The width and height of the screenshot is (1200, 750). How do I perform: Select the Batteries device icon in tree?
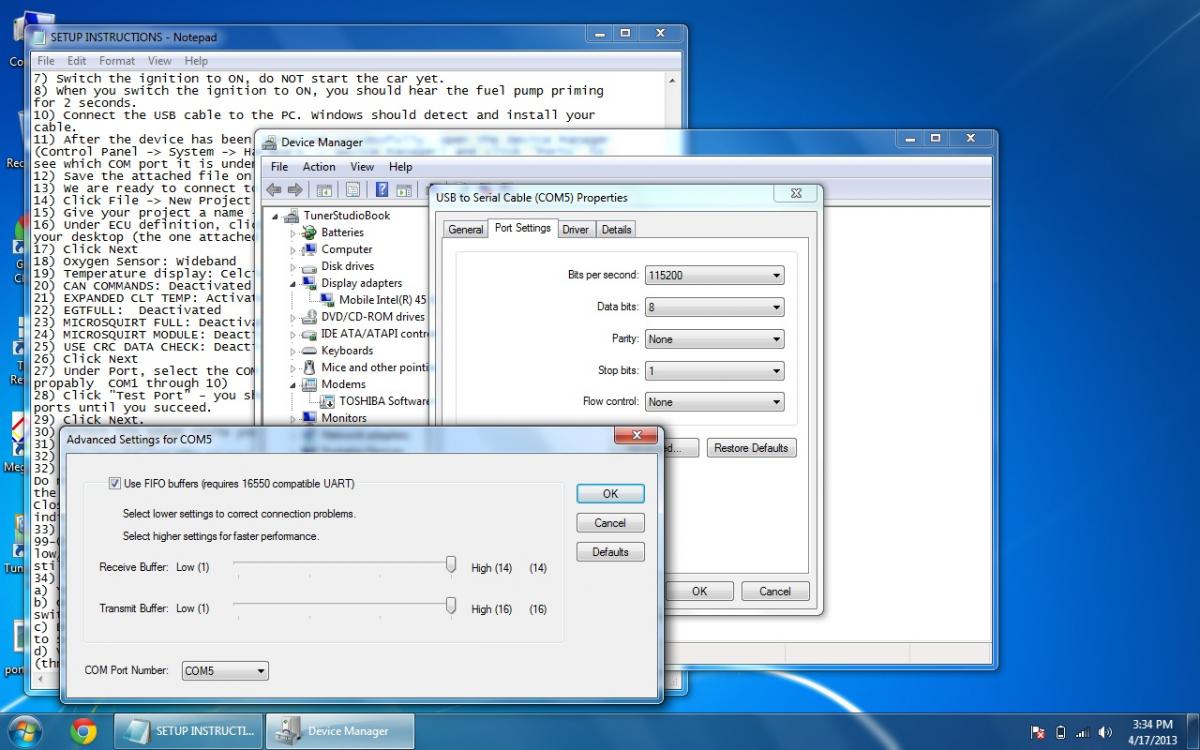(309, 232)
